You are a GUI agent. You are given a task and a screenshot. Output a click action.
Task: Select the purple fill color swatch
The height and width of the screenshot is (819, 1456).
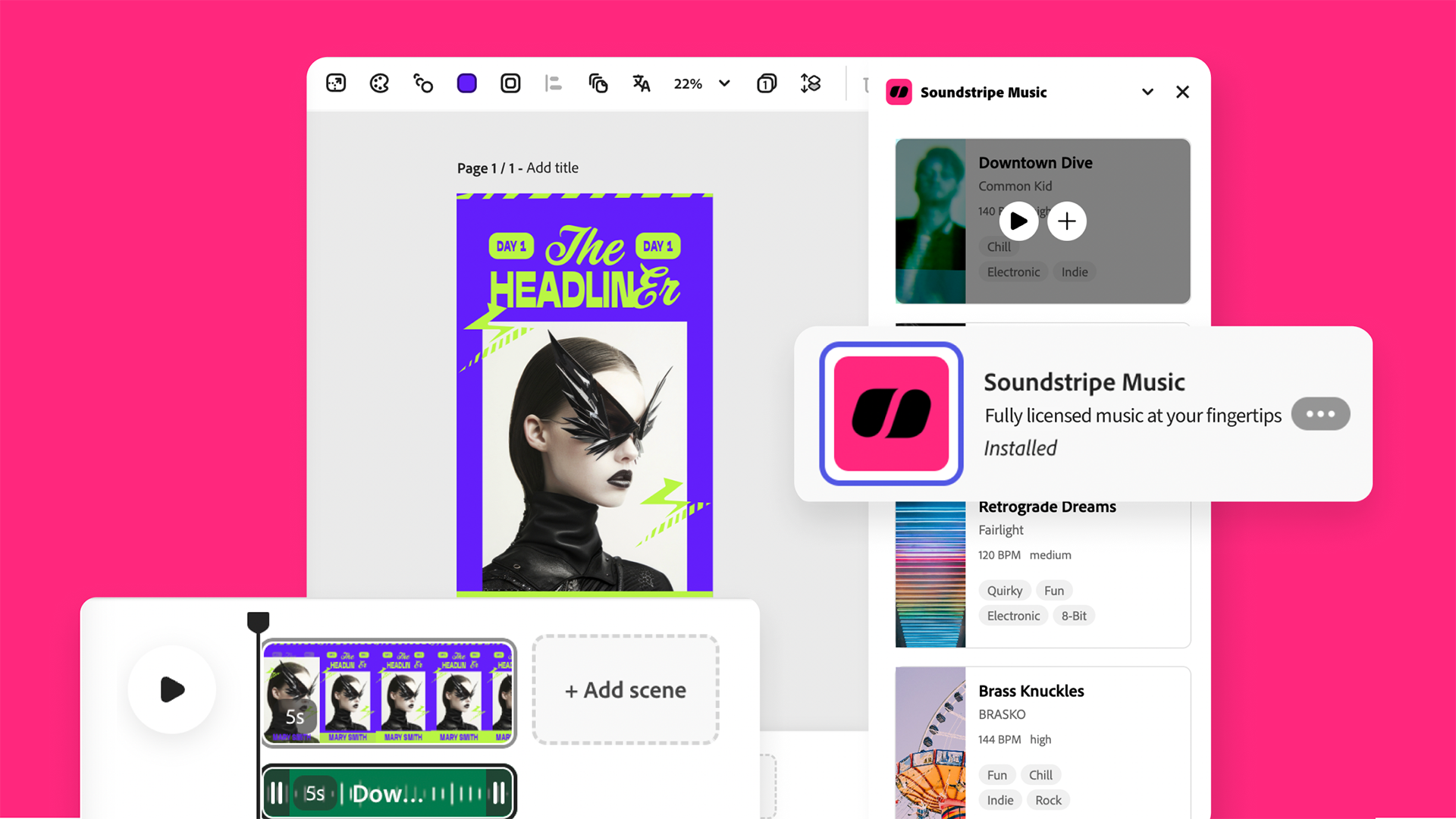(467, 83)
